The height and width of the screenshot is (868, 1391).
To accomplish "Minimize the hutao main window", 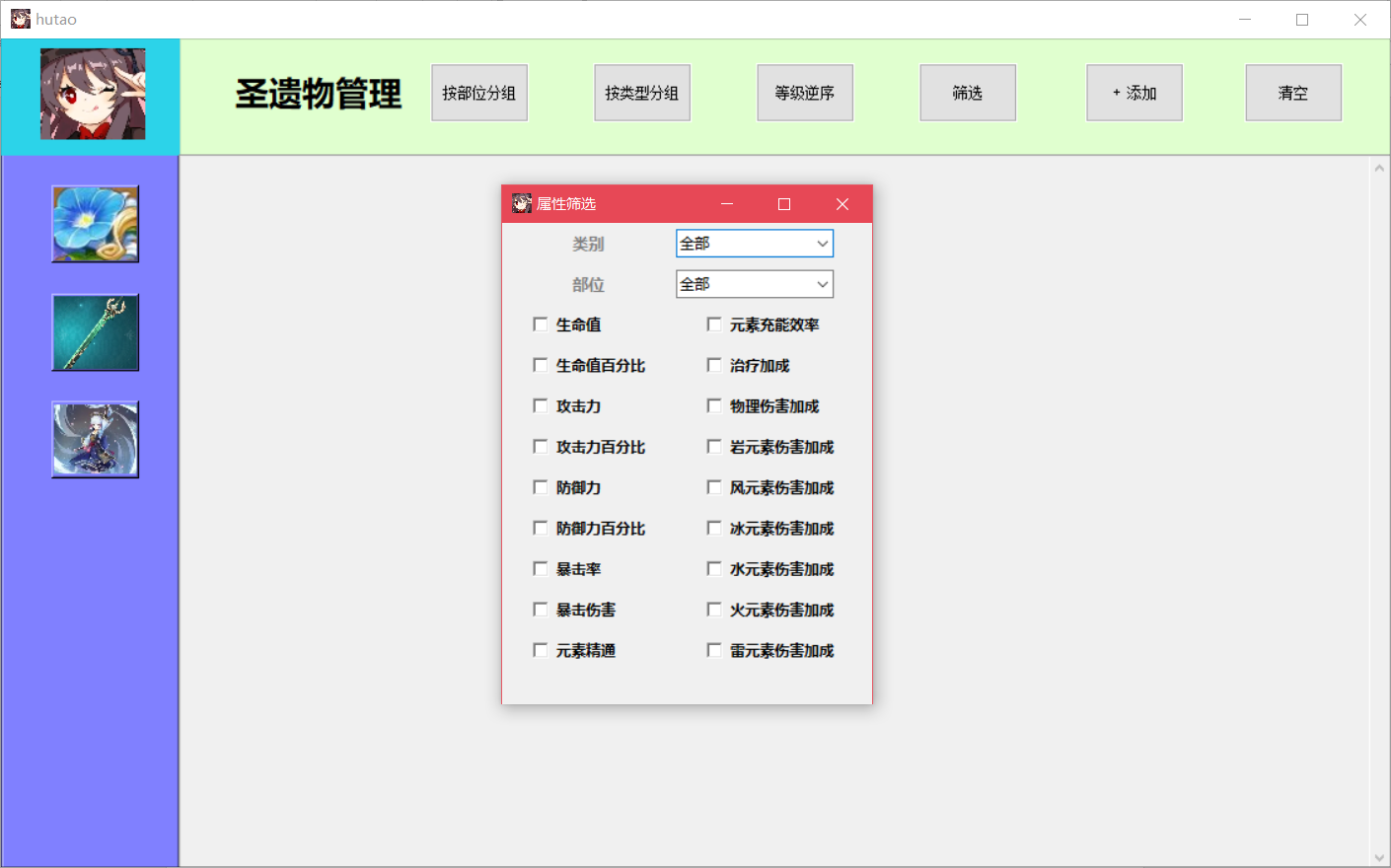I will tap(1245, 19).
